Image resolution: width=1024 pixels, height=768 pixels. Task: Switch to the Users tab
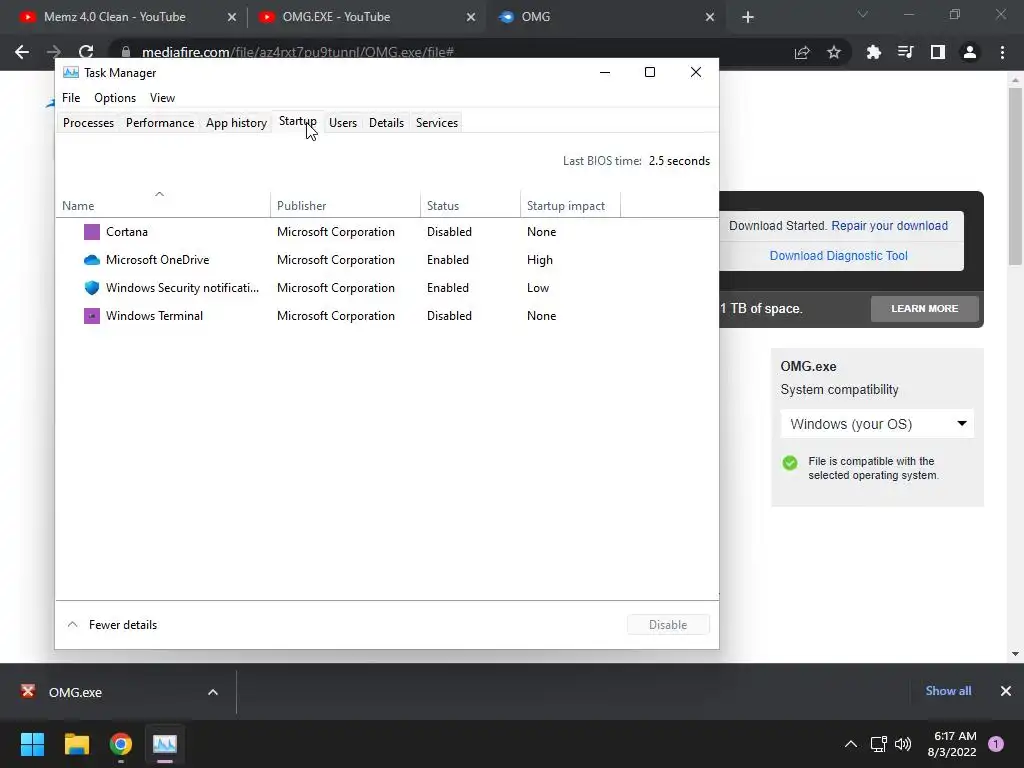pos(343,123)
